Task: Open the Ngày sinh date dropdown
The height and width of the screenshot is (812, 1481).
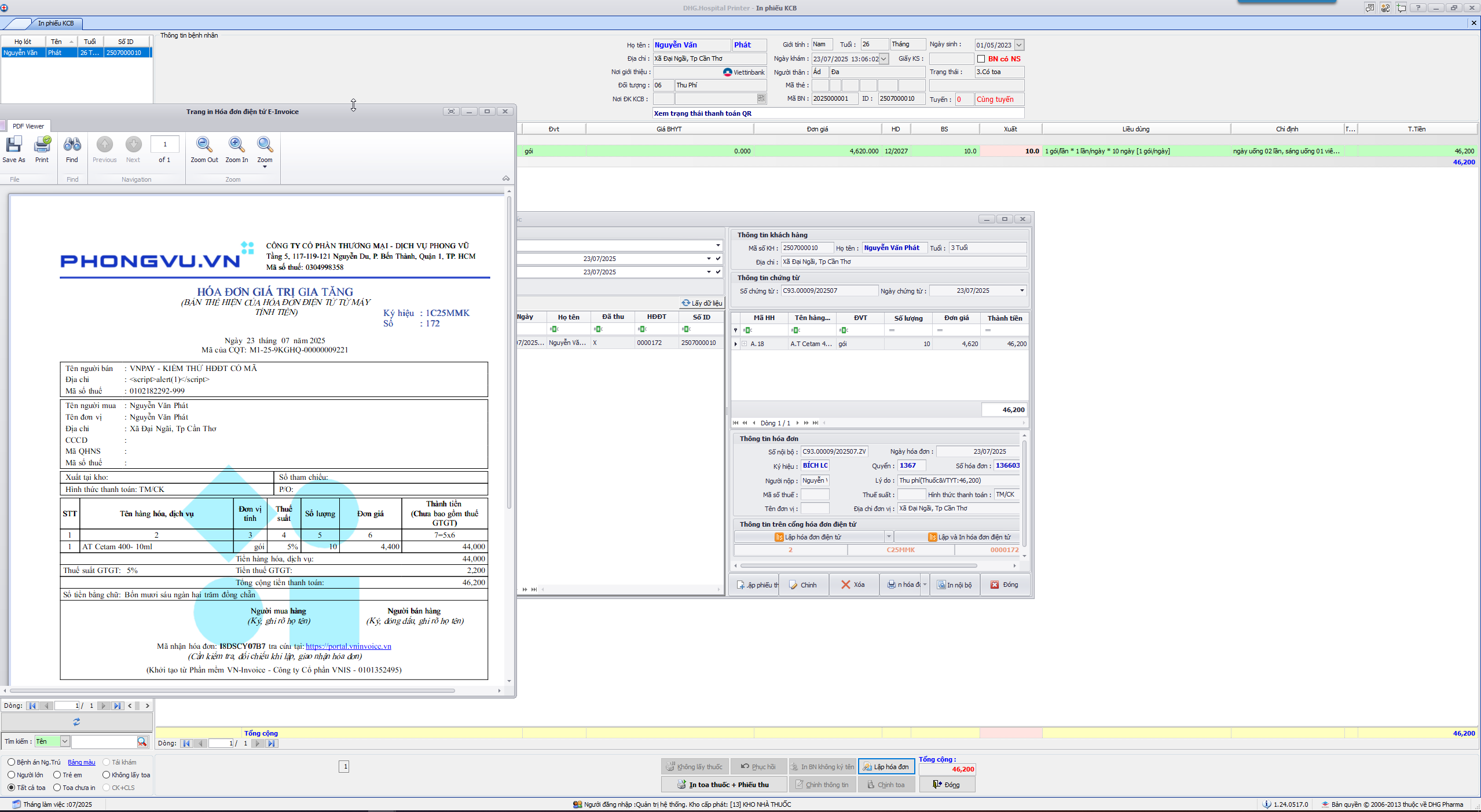Action: (x=1020, y=45)
